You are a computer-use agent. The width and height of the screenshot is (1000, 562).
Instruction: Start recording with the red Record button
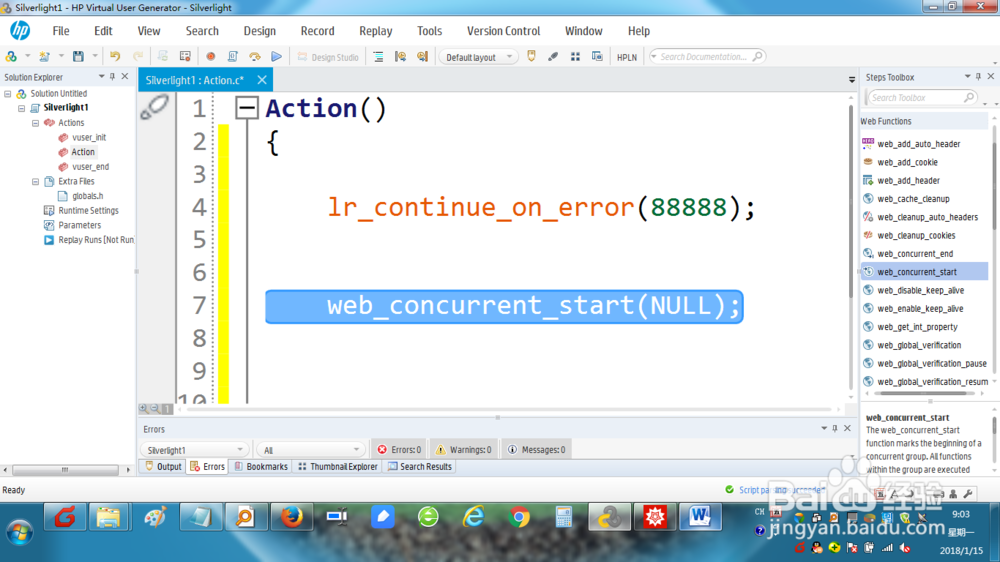[x=210, y=57]
